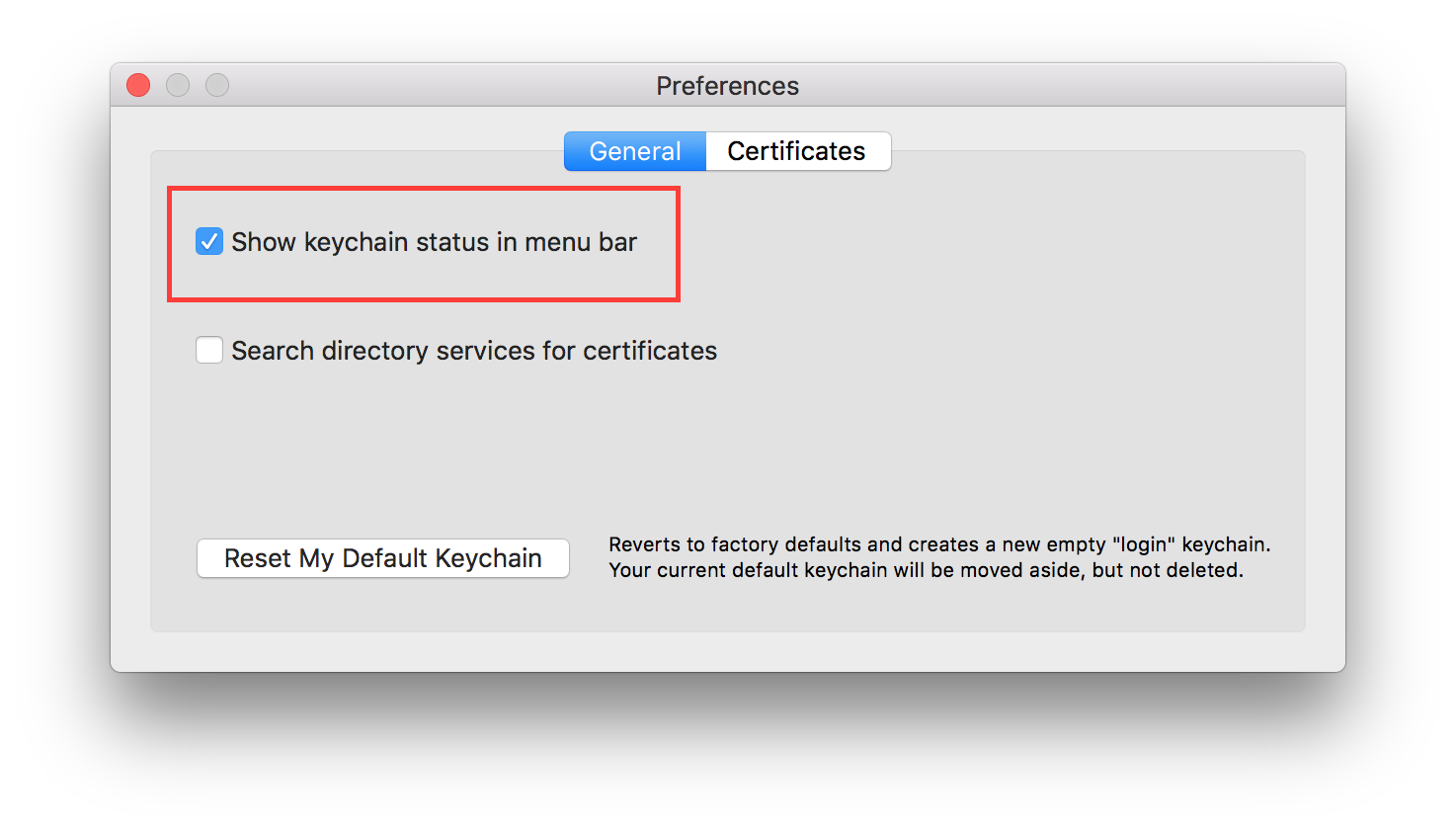Uncheck Show keychain status in menu bar
This screenshot has height=830, width=1456.
pyautogui.click(x=209, y=241)
